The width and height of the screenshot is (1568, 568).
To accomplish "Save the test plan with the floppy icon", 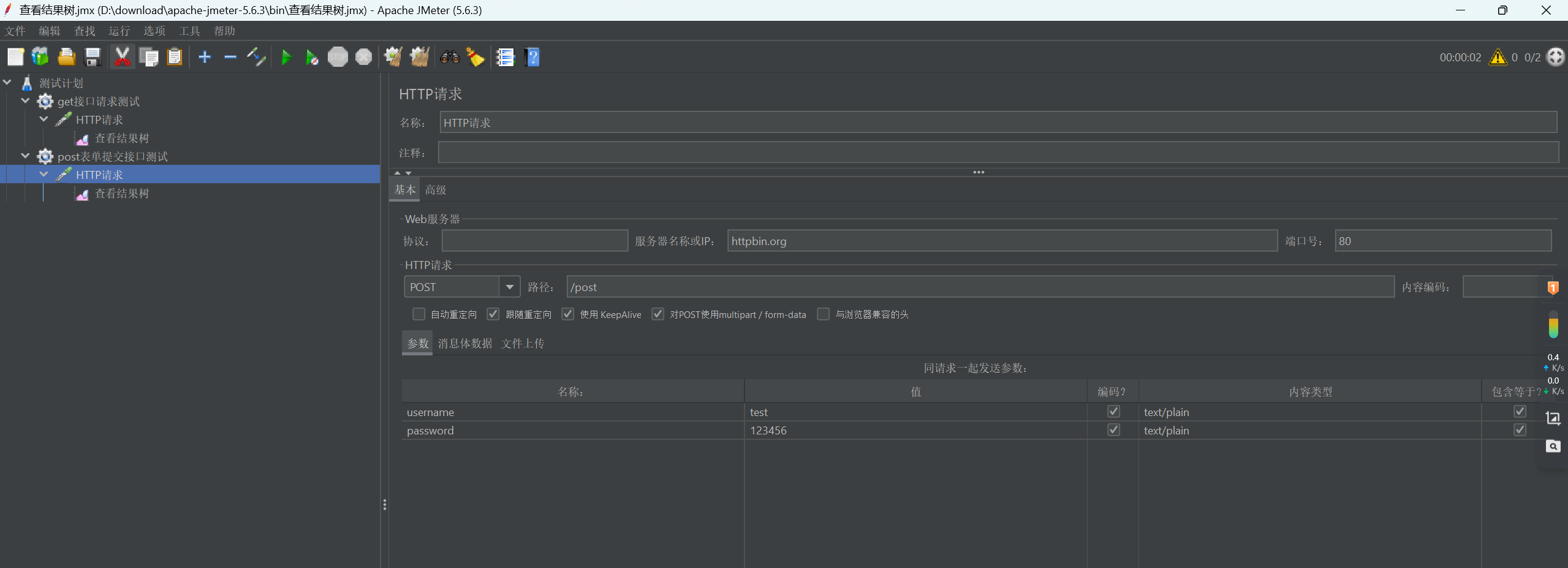I will [93, 57].
